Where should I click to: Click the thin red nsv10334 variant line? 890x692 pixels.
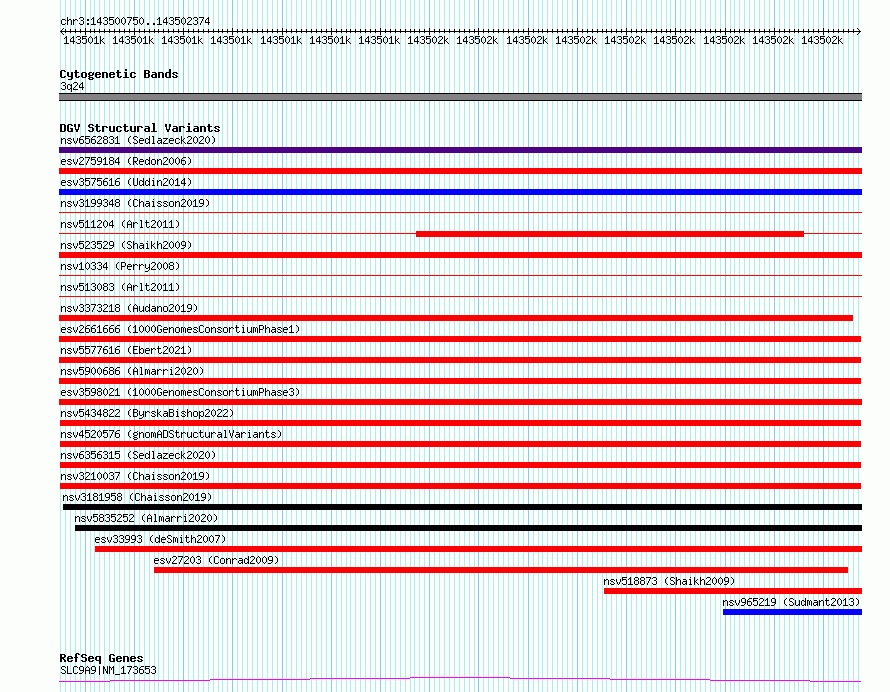point(460,276)
